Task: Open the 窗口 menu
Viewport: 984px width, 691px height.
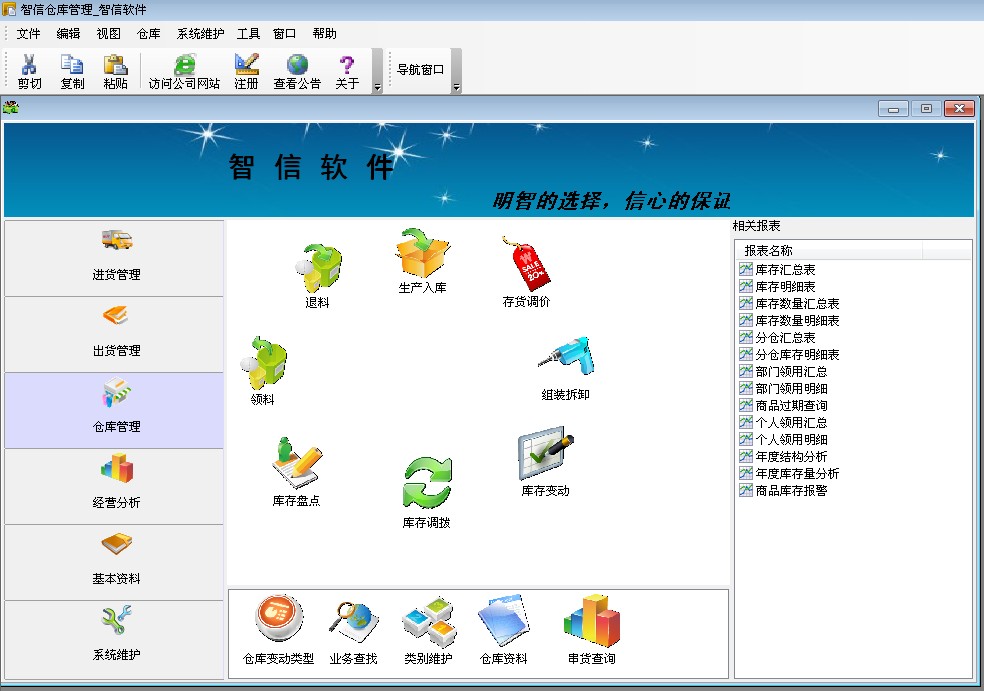Action: click(x=284, y=34)
